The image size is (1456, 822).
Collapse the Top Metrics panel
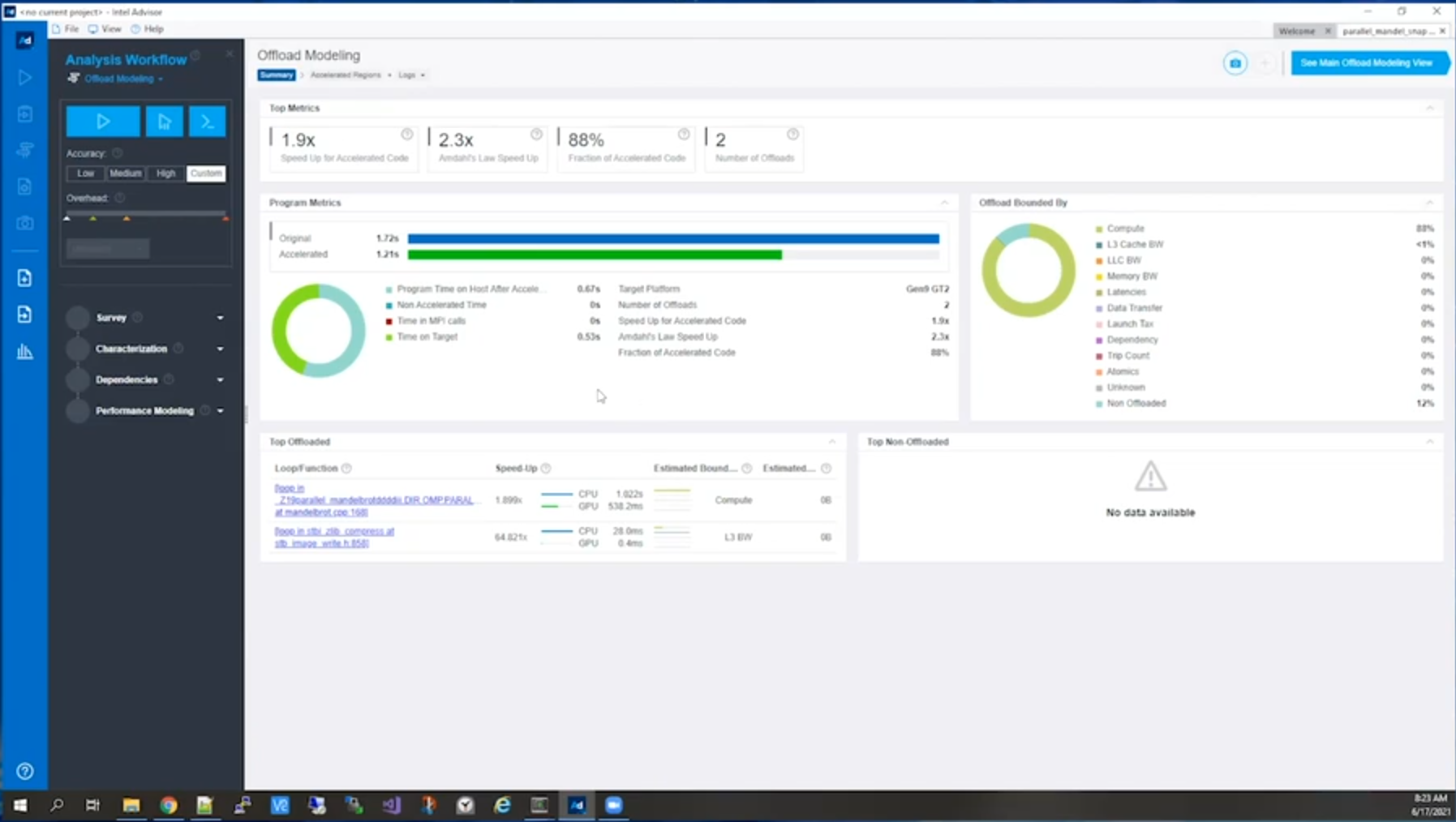[1429, 108]
